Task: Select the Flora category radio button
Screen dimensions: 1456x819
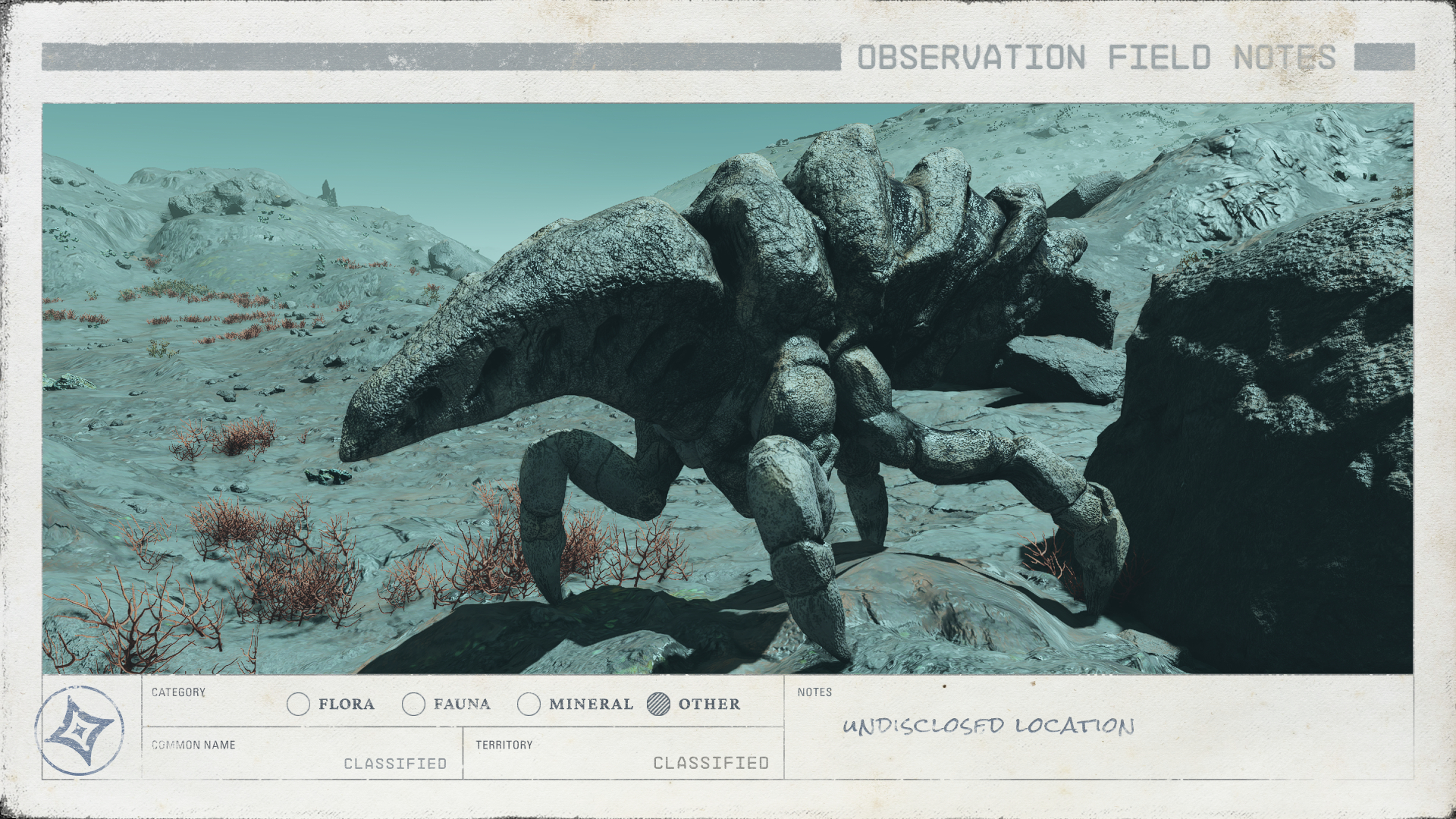Action: (x=299, y=704)
